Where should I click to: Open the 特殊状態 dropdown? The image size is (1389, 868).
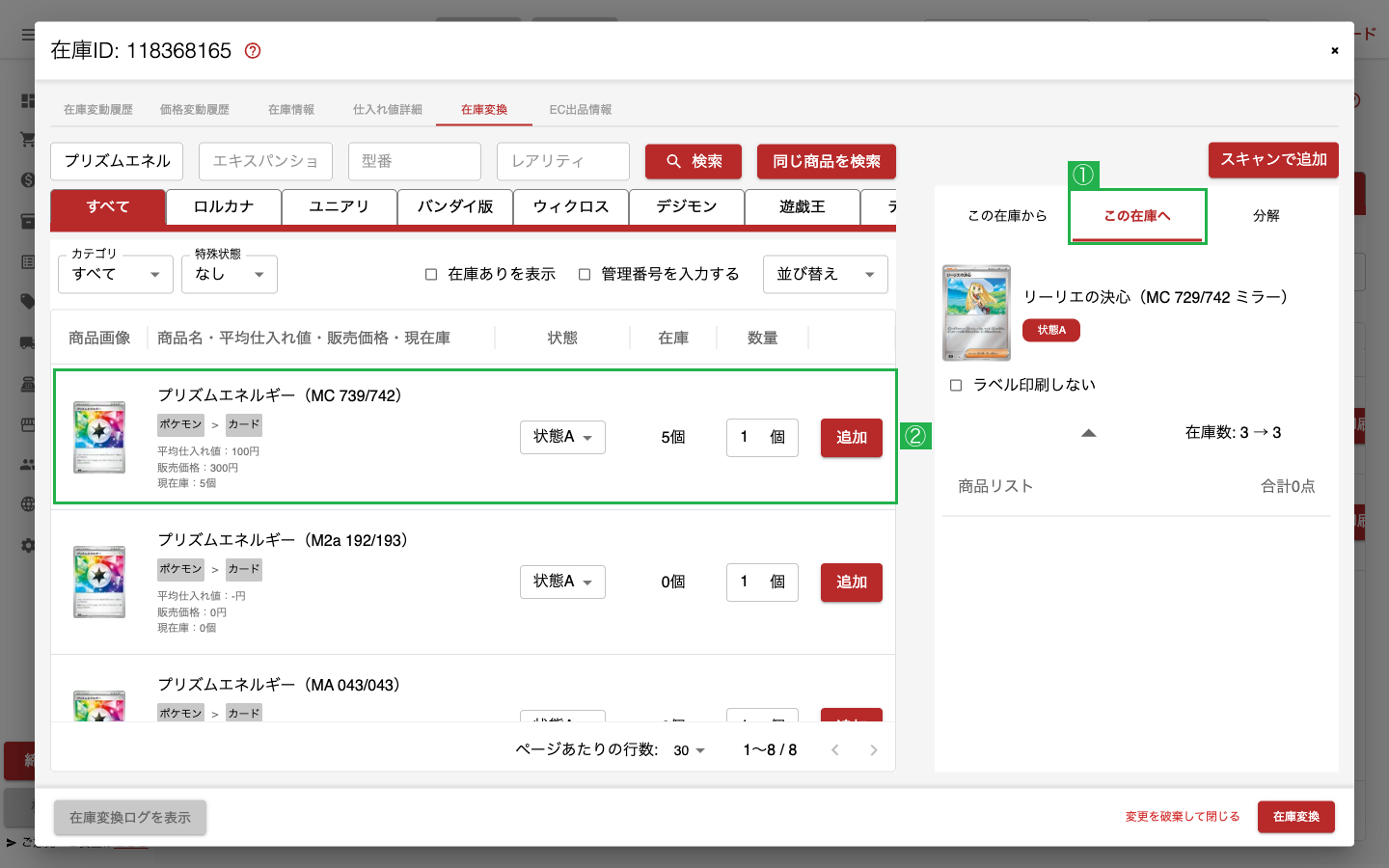click(230, 275)
